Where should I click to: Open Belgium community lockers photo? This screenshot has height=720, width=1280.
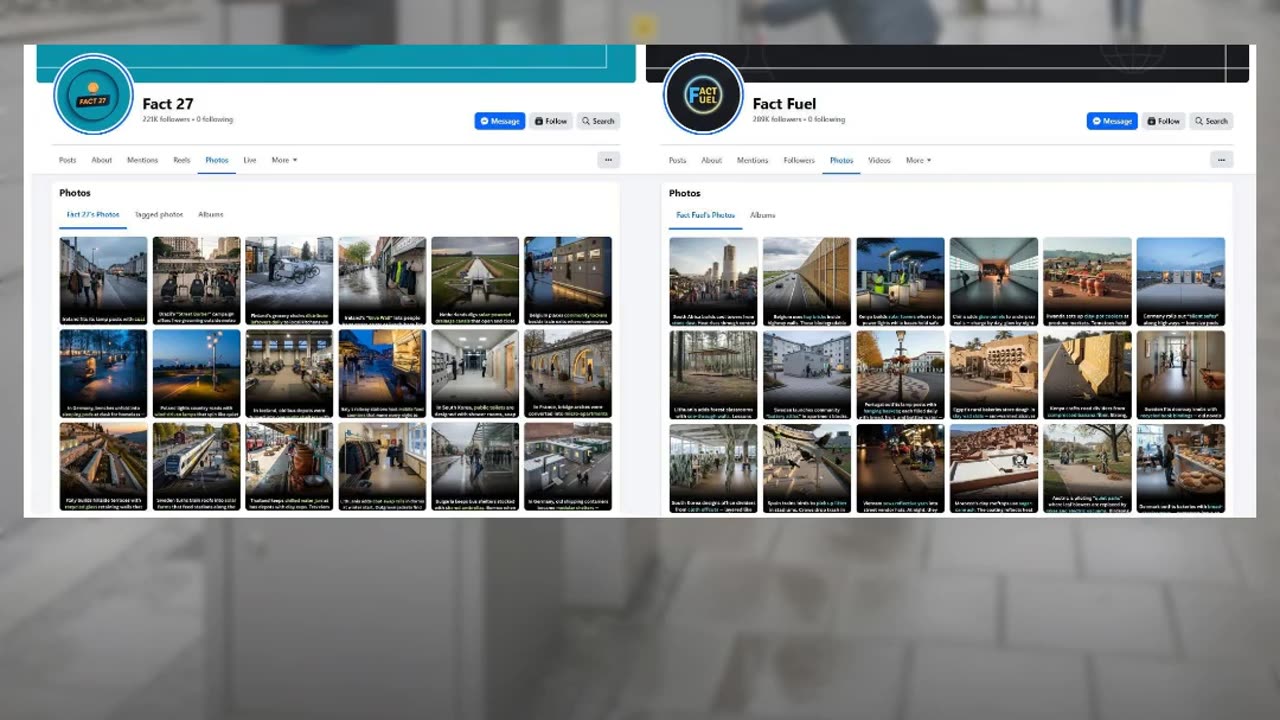coord(568,281)
